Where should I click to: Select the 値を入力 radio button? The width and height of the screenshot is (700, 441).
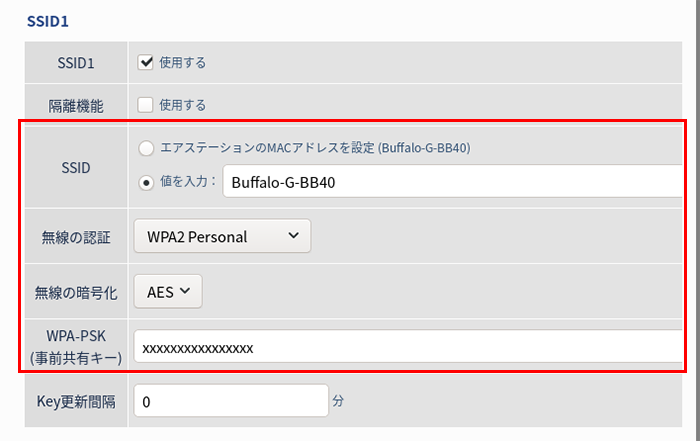coord(146,182)
